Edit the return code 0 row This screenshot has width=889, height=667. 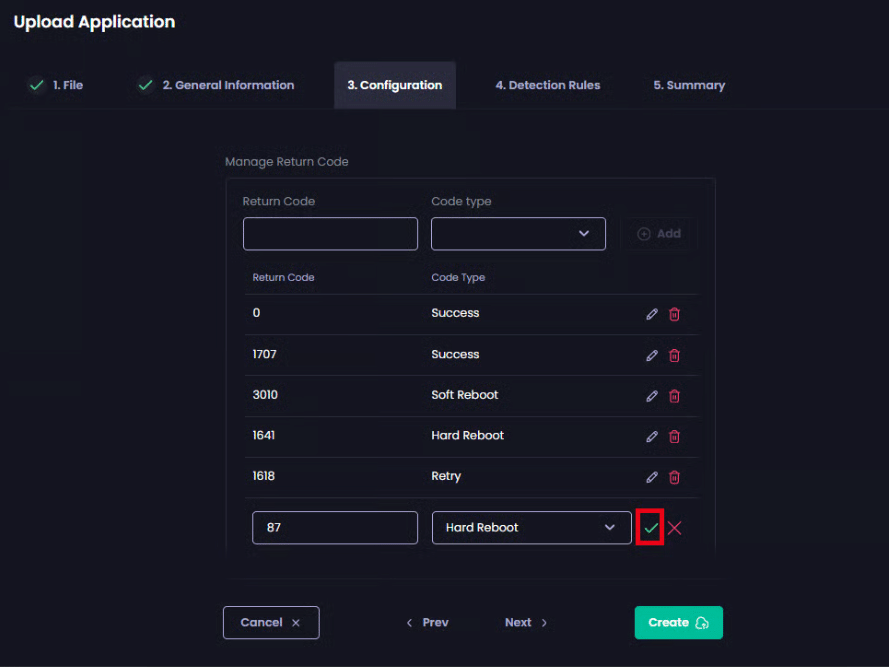point(652,314)
